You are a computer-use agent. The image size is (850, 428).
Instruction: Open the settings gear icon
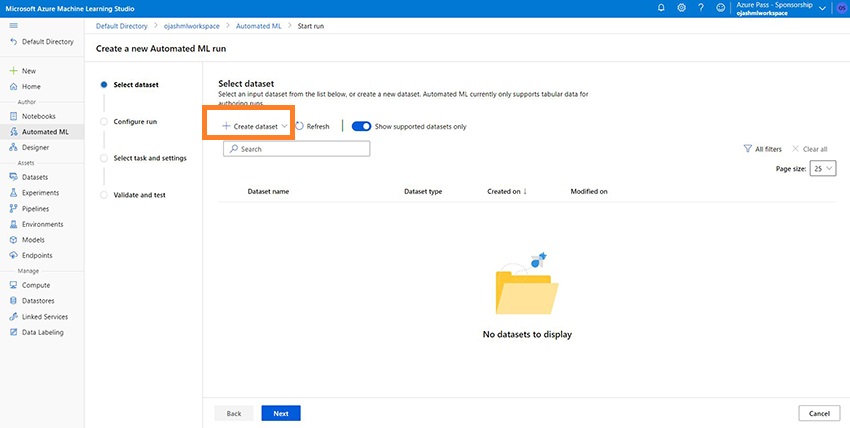coord(681,7)
